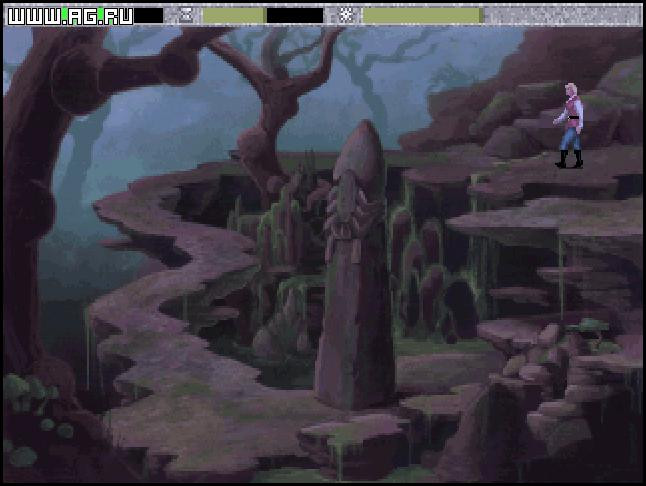Click the mana bar beside the starburst icon
646x486 pixels.
click(x=423, y=16)
